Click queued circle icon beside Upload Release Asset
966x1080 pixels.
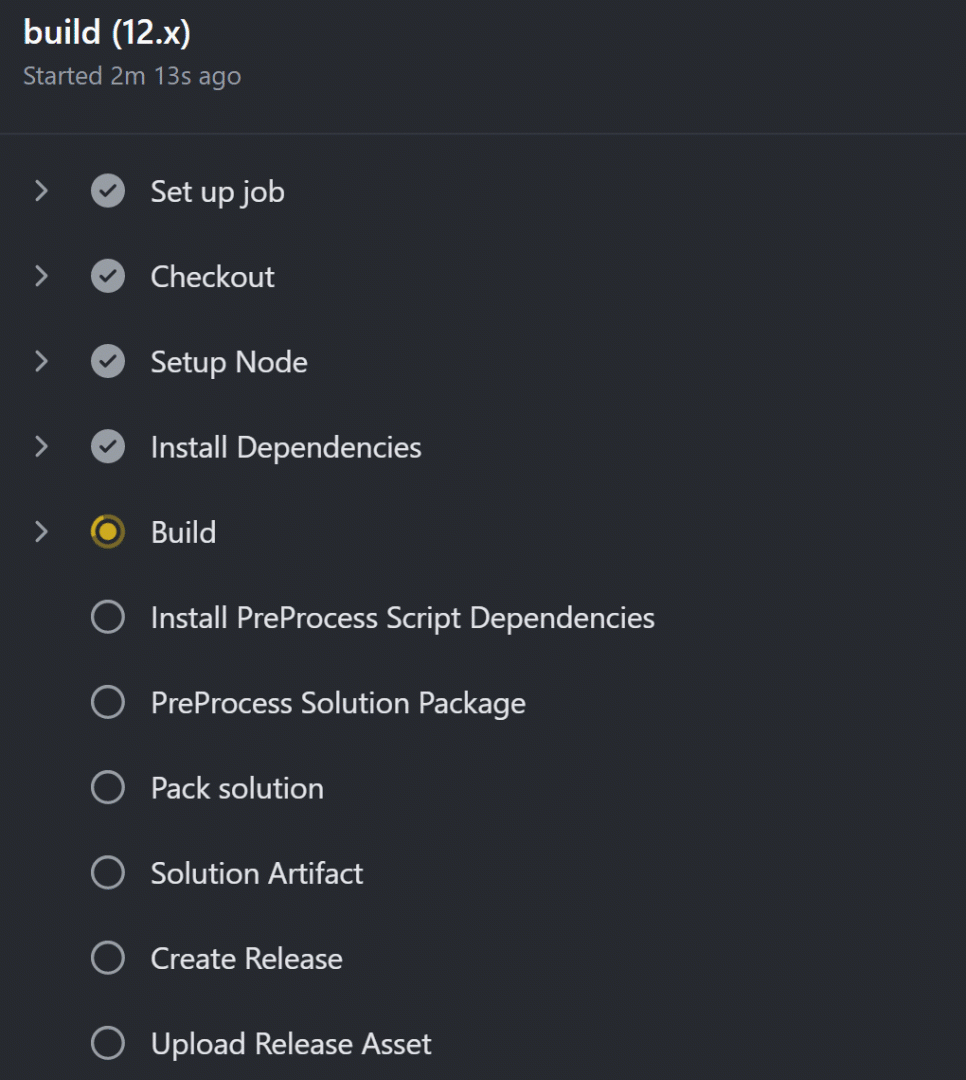coord(108,1043)
